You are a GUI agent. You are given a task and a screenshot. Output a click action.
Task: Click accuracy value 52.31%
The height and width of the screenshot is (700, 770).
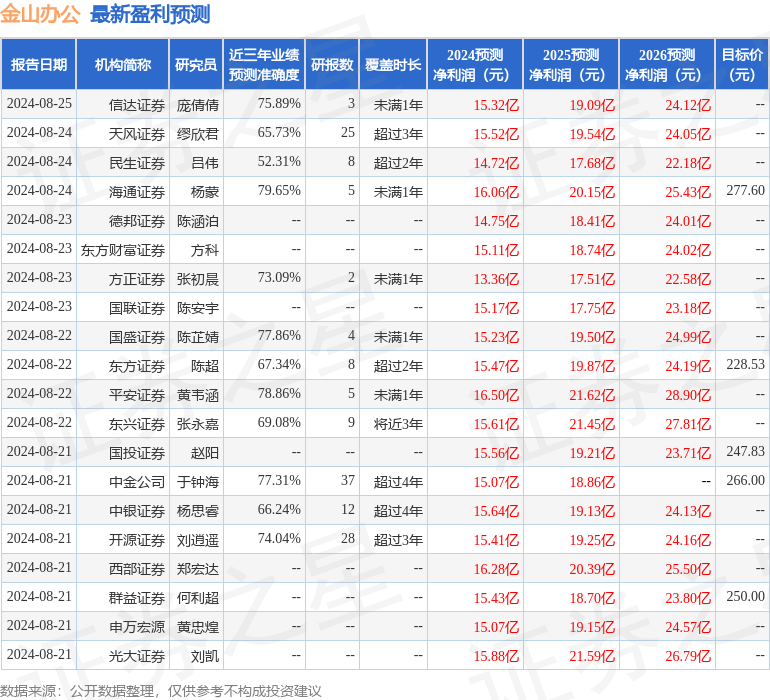279,162
